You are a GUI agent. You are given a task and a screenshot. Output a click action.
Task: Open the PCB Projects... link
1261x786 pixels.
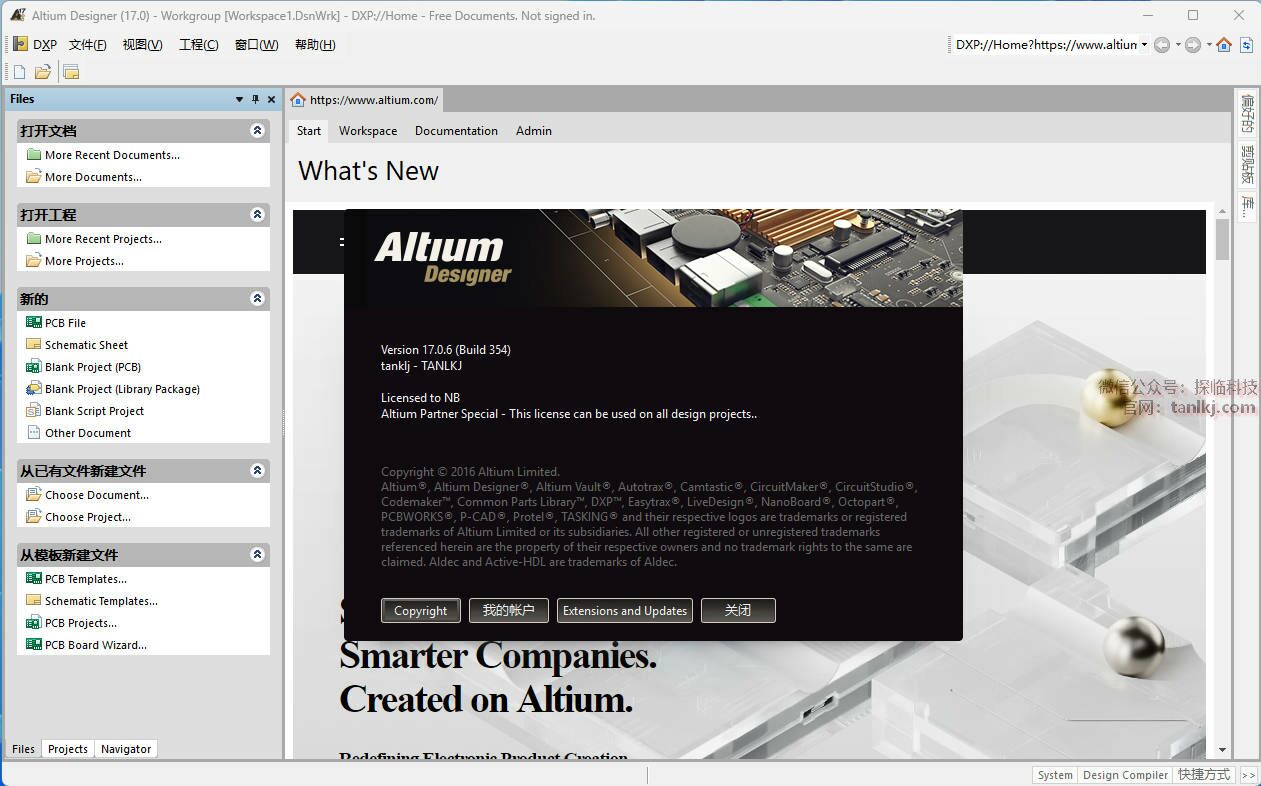[81, 623]
